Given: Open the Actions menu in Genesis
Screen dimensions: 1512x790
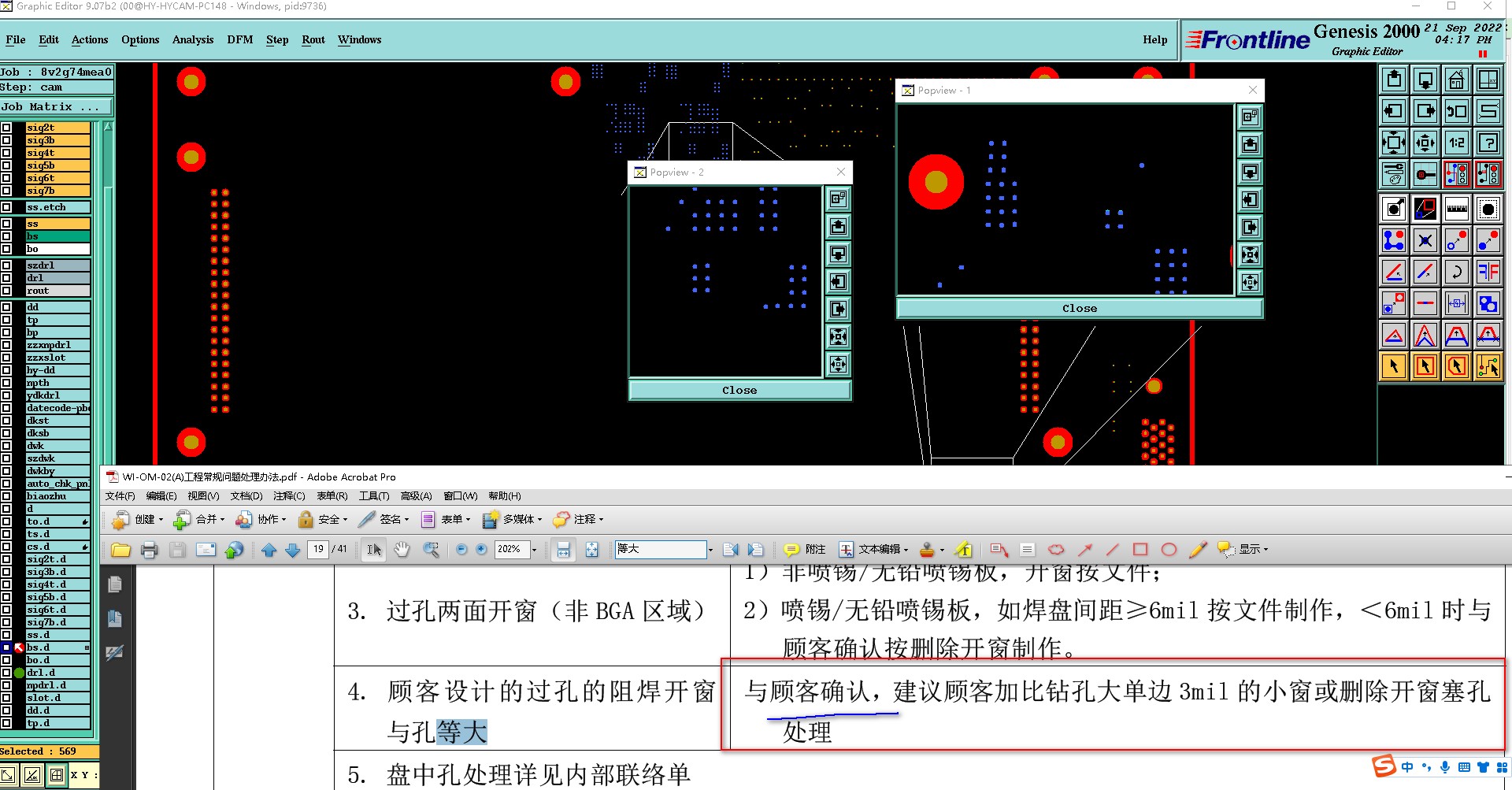Looking at the screenshot, I should 90,39.
